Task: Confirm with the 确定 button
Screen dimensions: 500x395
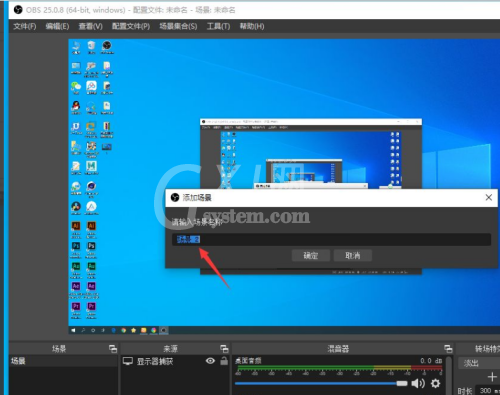Action: 311,256
